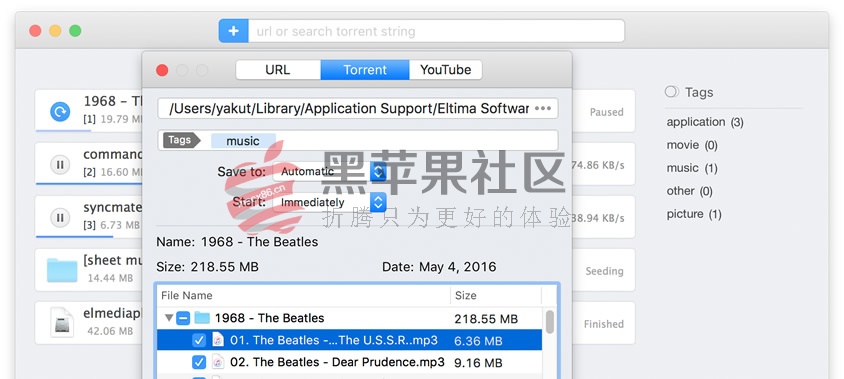Screen dimensions: 844x379
Task: Switch to the URL tab
Action: pyautogui.click(x=278, y=69)
